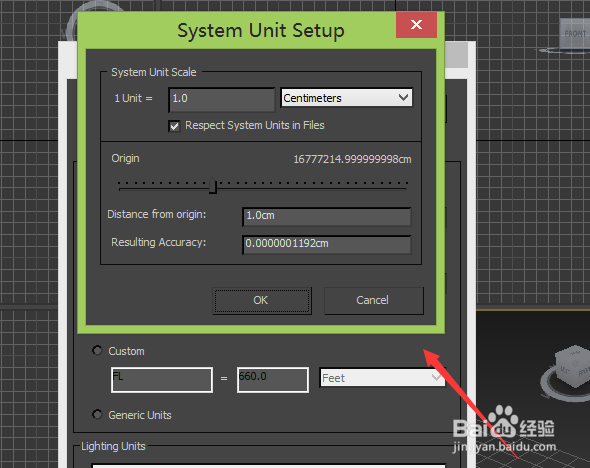
Task: Open the Feet dropdown in Units Setup
Action: point(382,378)
